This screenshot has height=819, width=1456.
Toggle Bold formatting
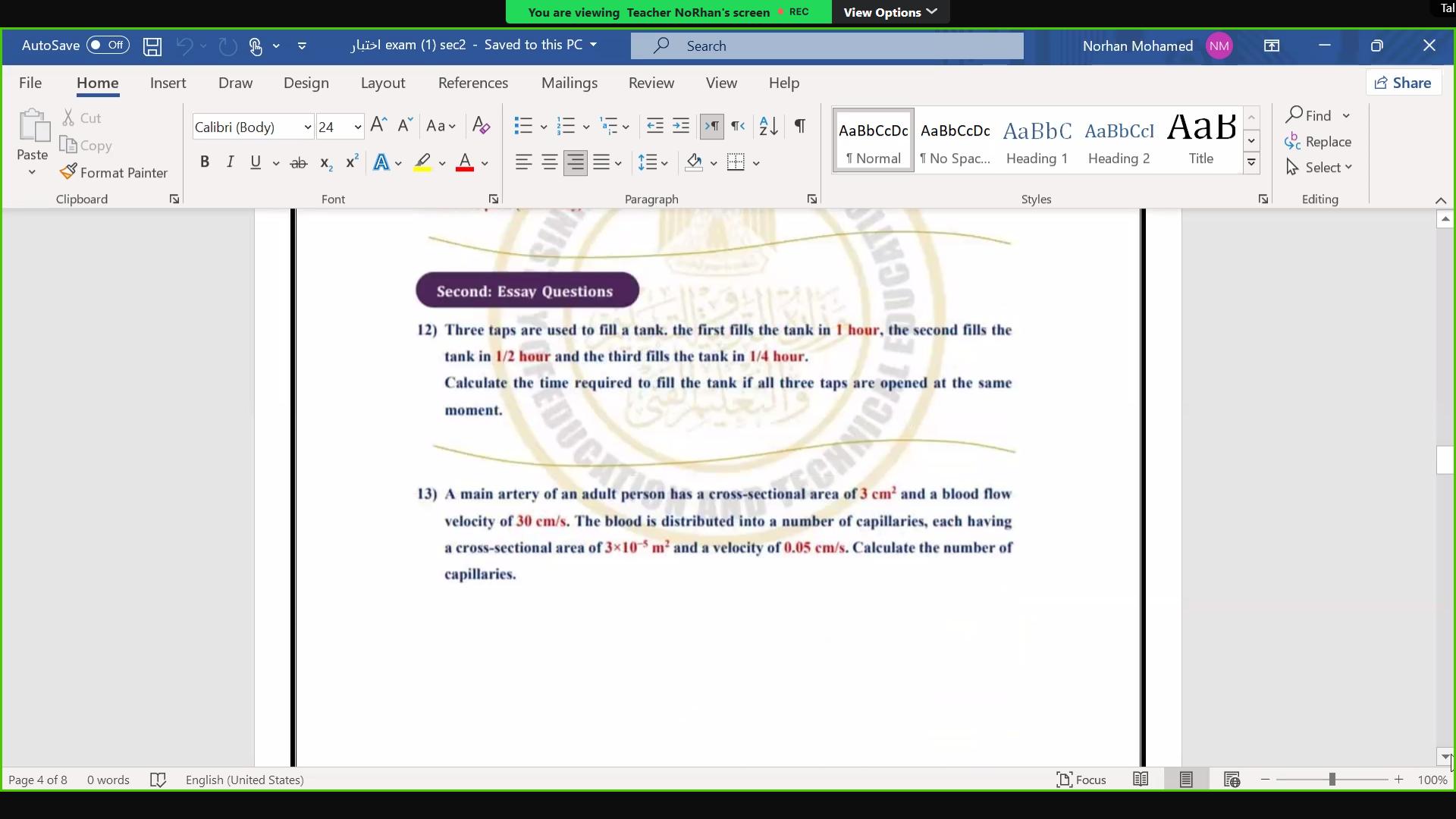click(204, 162)
